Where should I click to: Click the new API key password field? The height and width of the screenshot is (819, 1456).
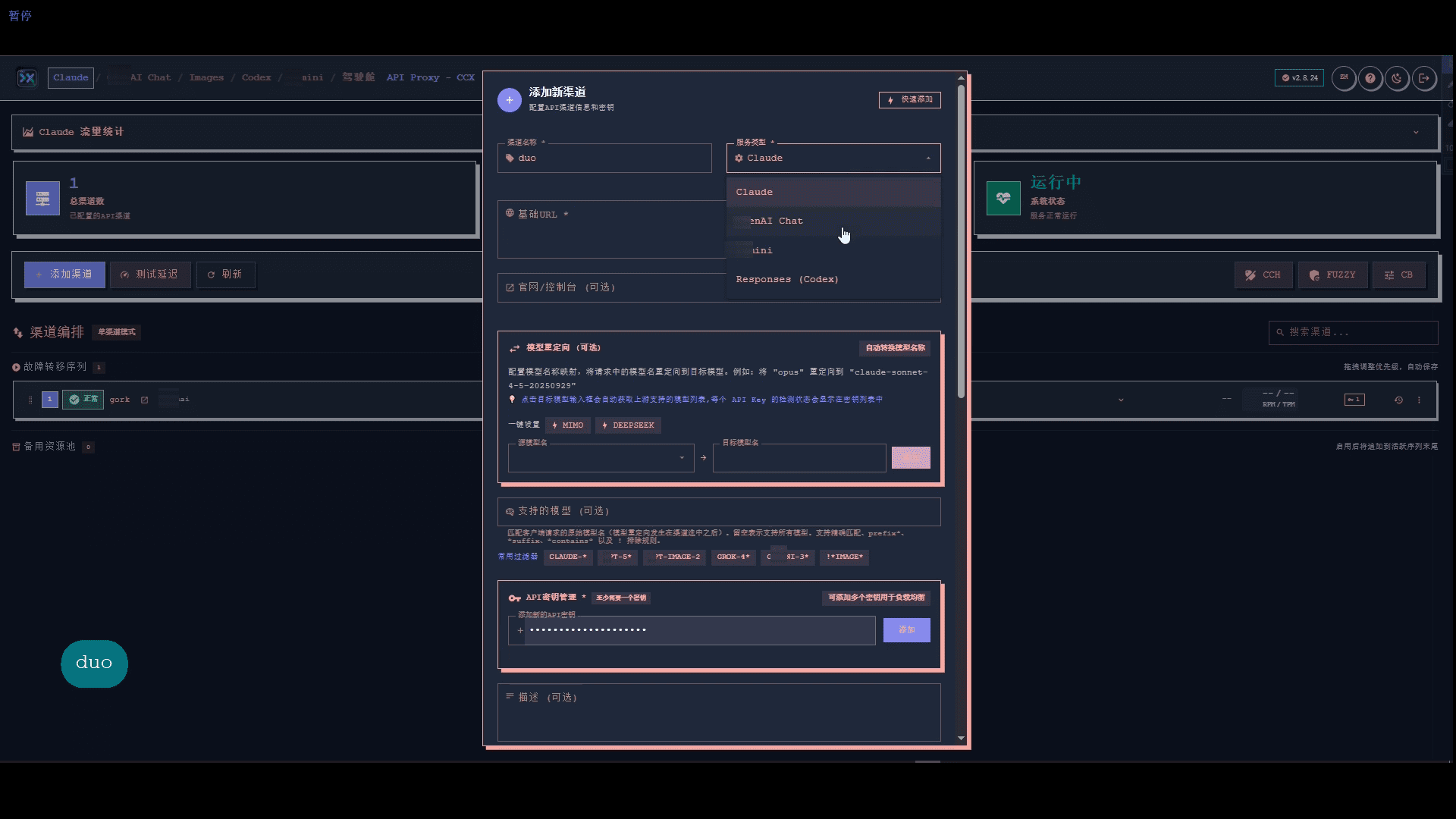(692, 630)
